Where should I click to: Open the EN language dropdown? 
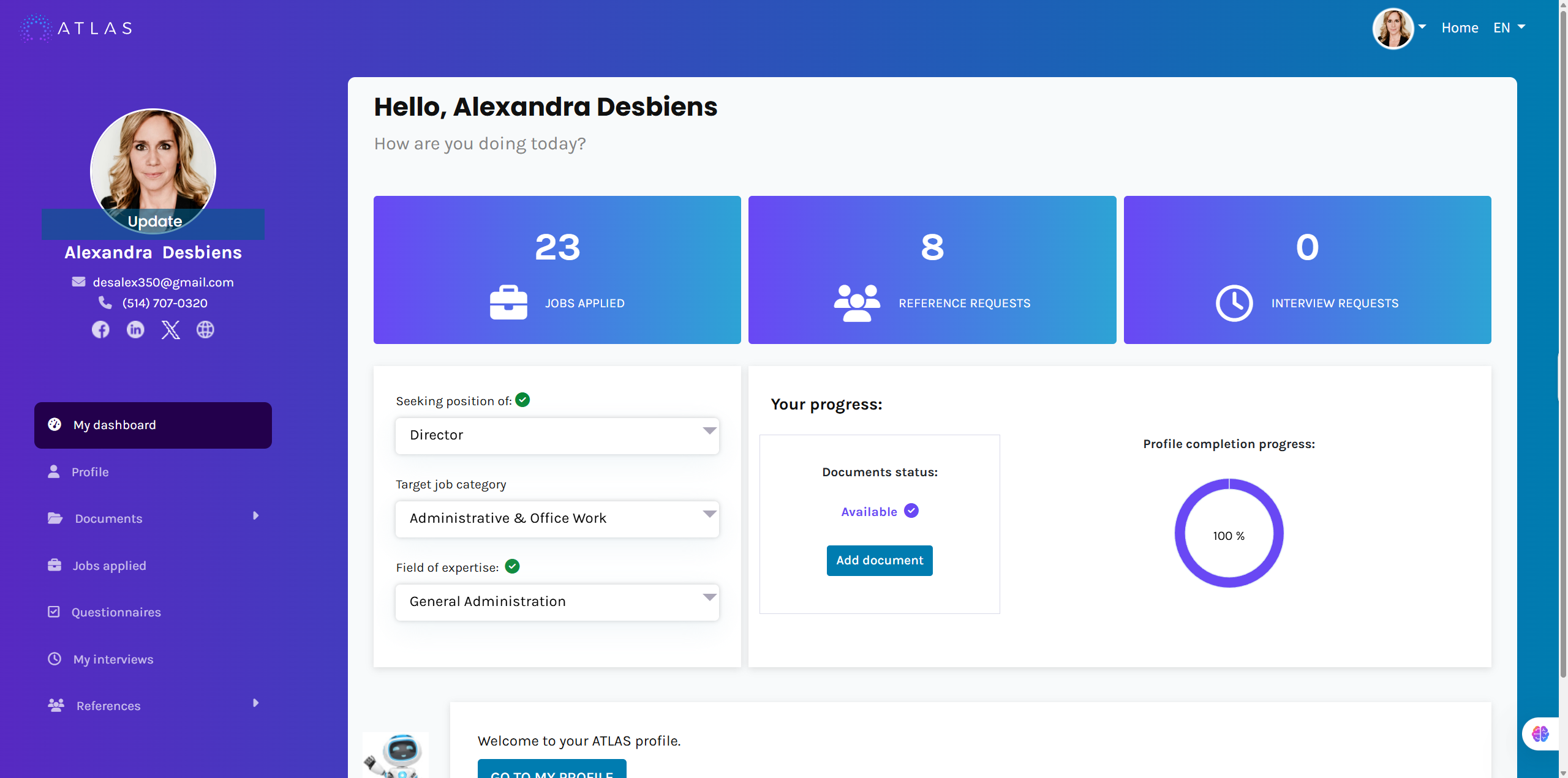click(x=1509, y=28)
